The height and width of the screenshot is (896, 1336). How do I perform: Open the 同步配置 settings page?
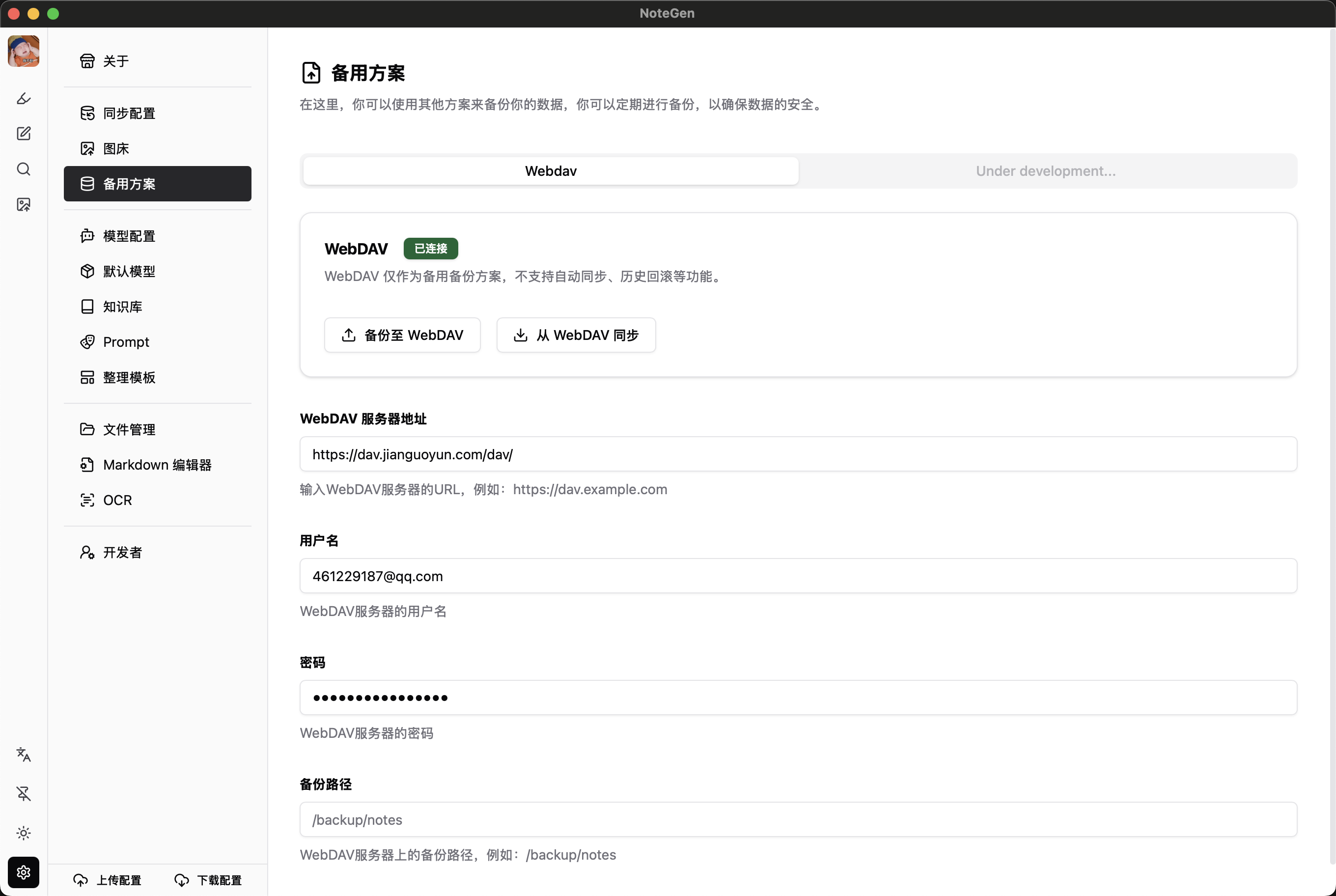[x=157, y=113]
